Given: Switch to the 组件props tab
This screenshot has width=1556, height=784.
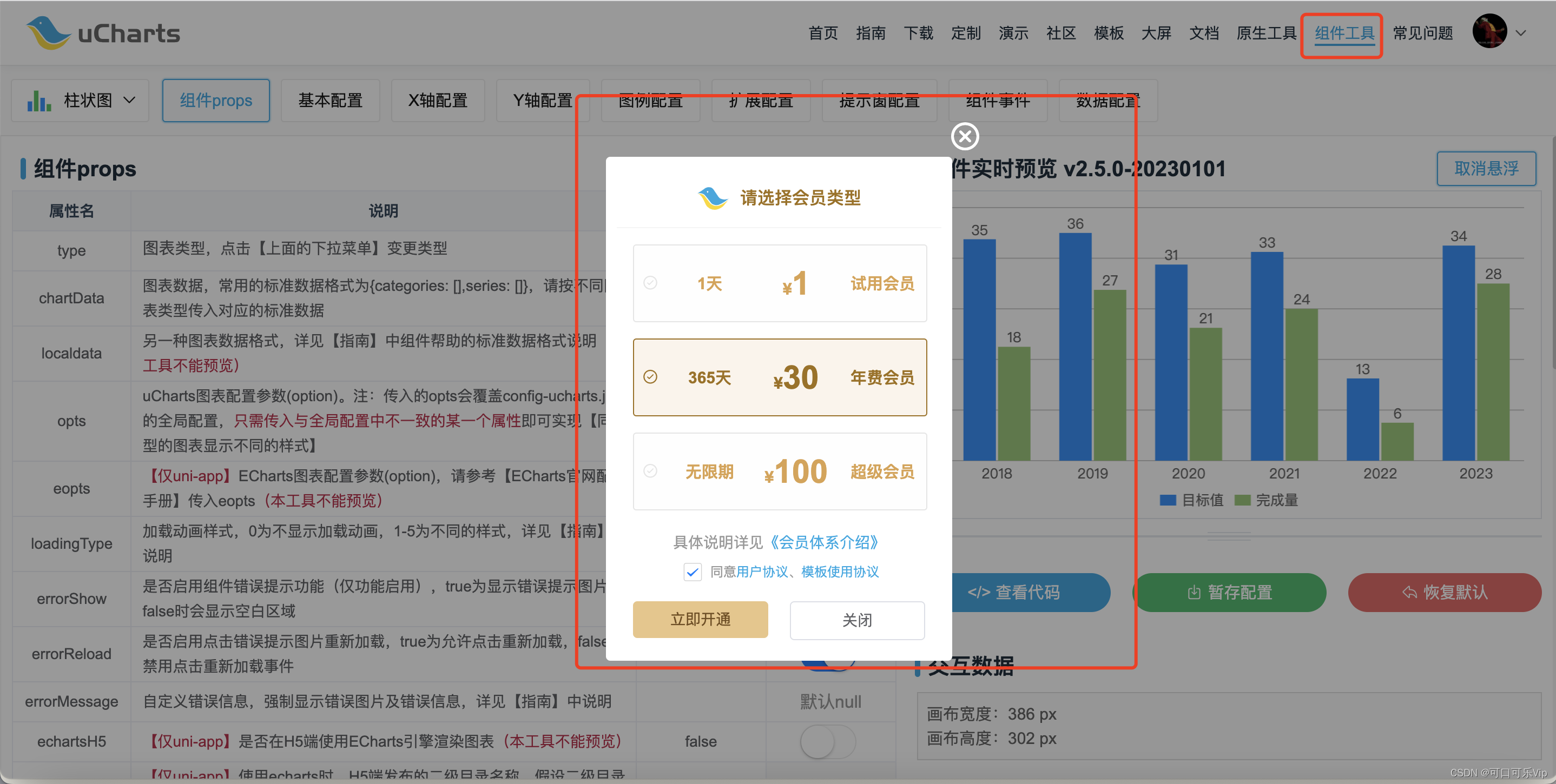Looking at the screenshot, I should coord(216,100).
